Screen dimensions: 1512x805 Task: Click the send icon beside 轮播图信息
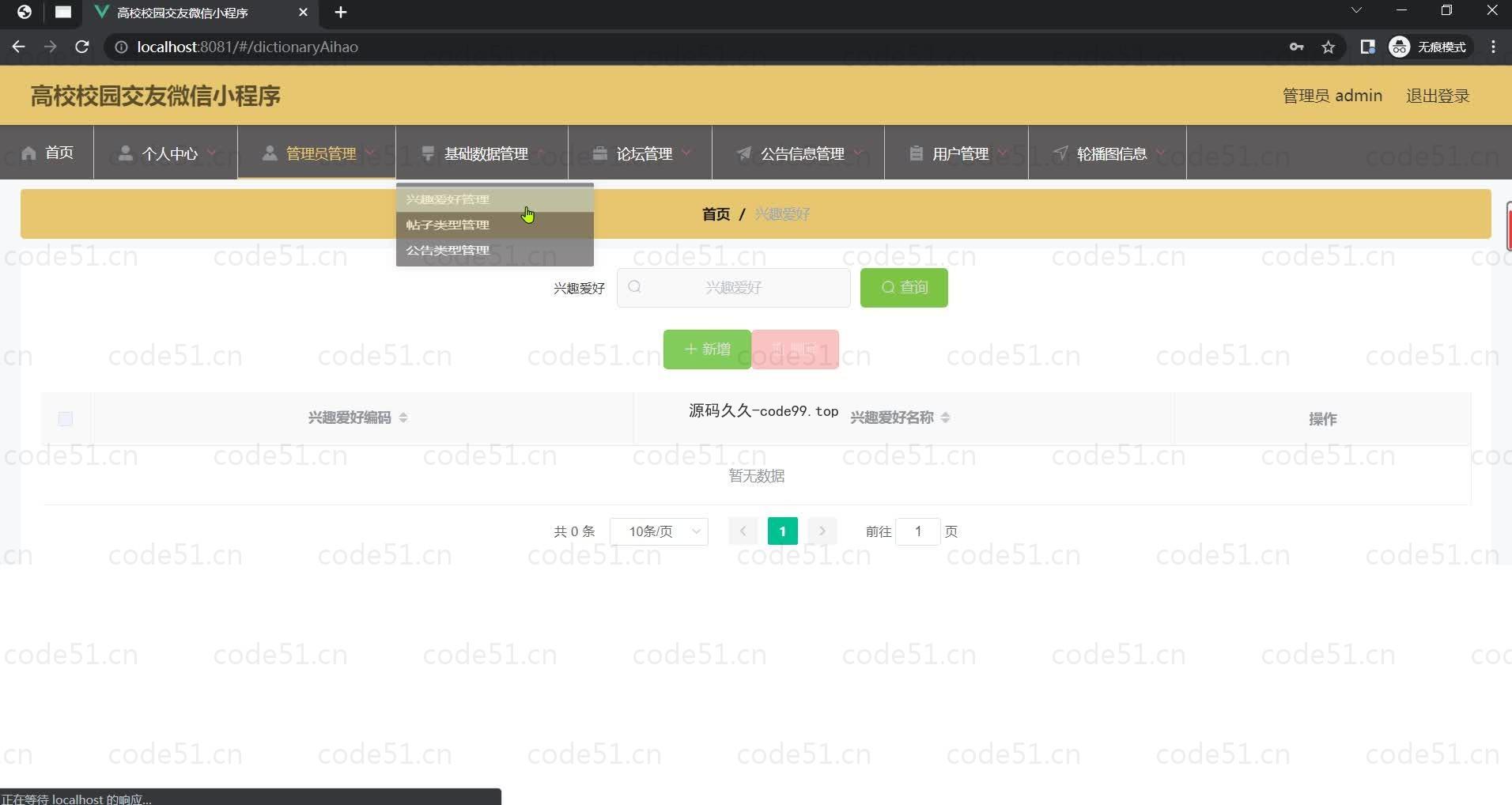point(1060,153)
